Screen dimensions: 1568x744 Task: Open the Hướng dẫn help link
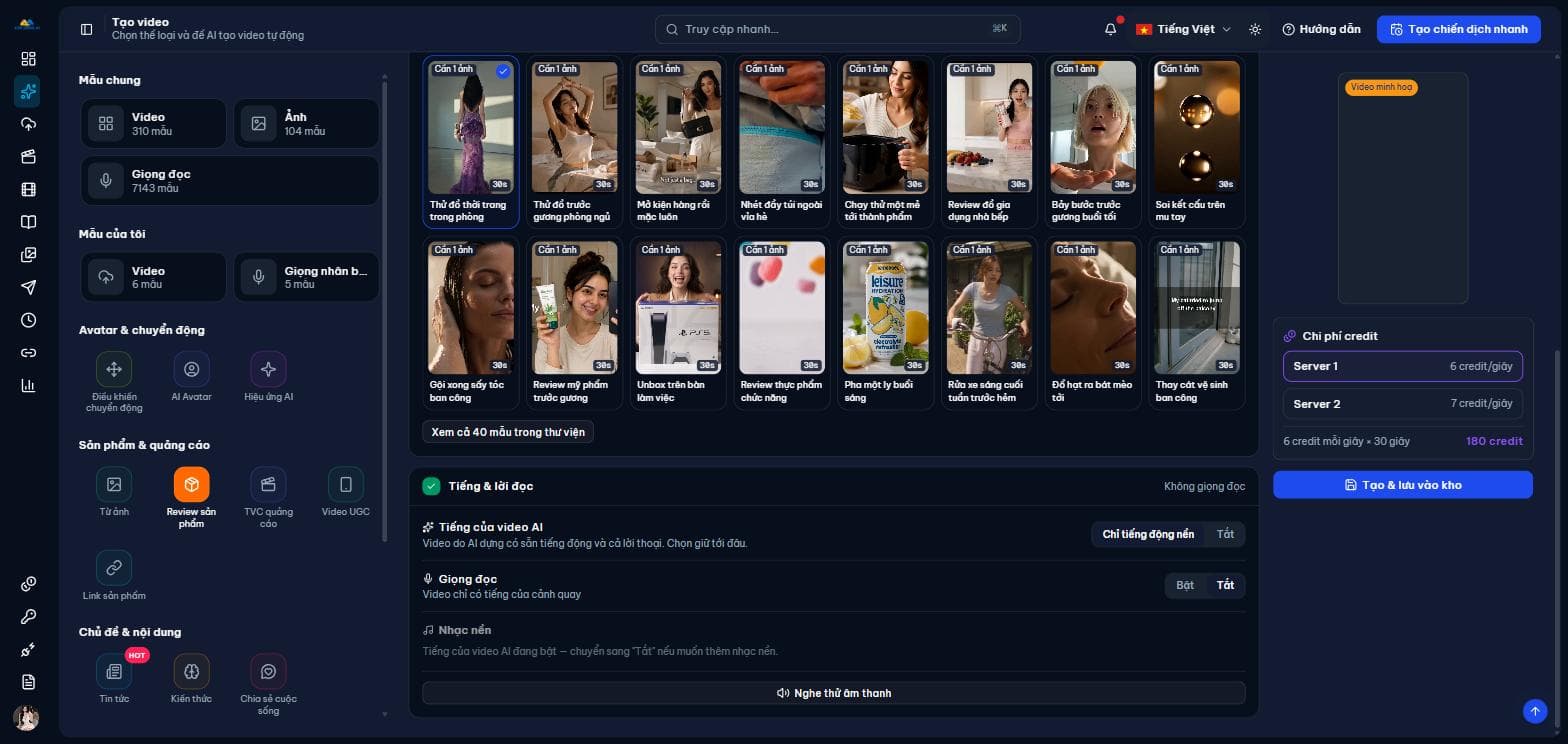pos(1321,29)
